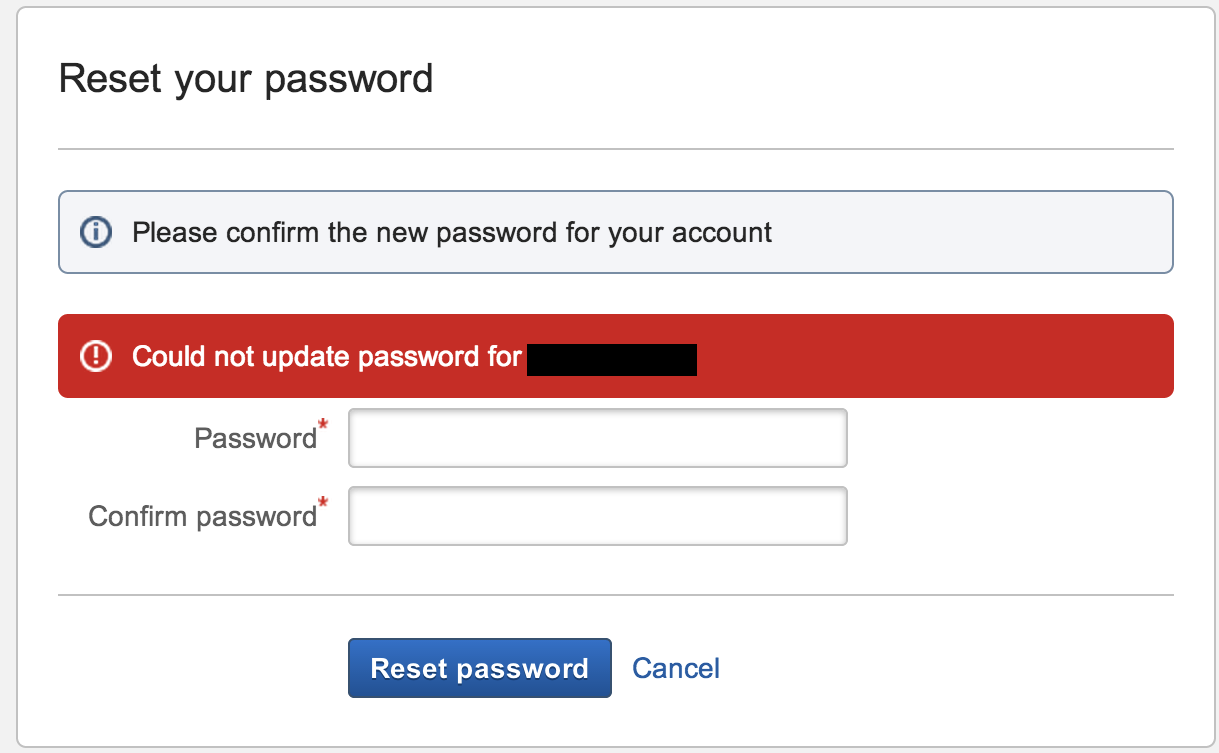Click the divider line below the heading
This screenshot has height=753, width=1219.
616,149
